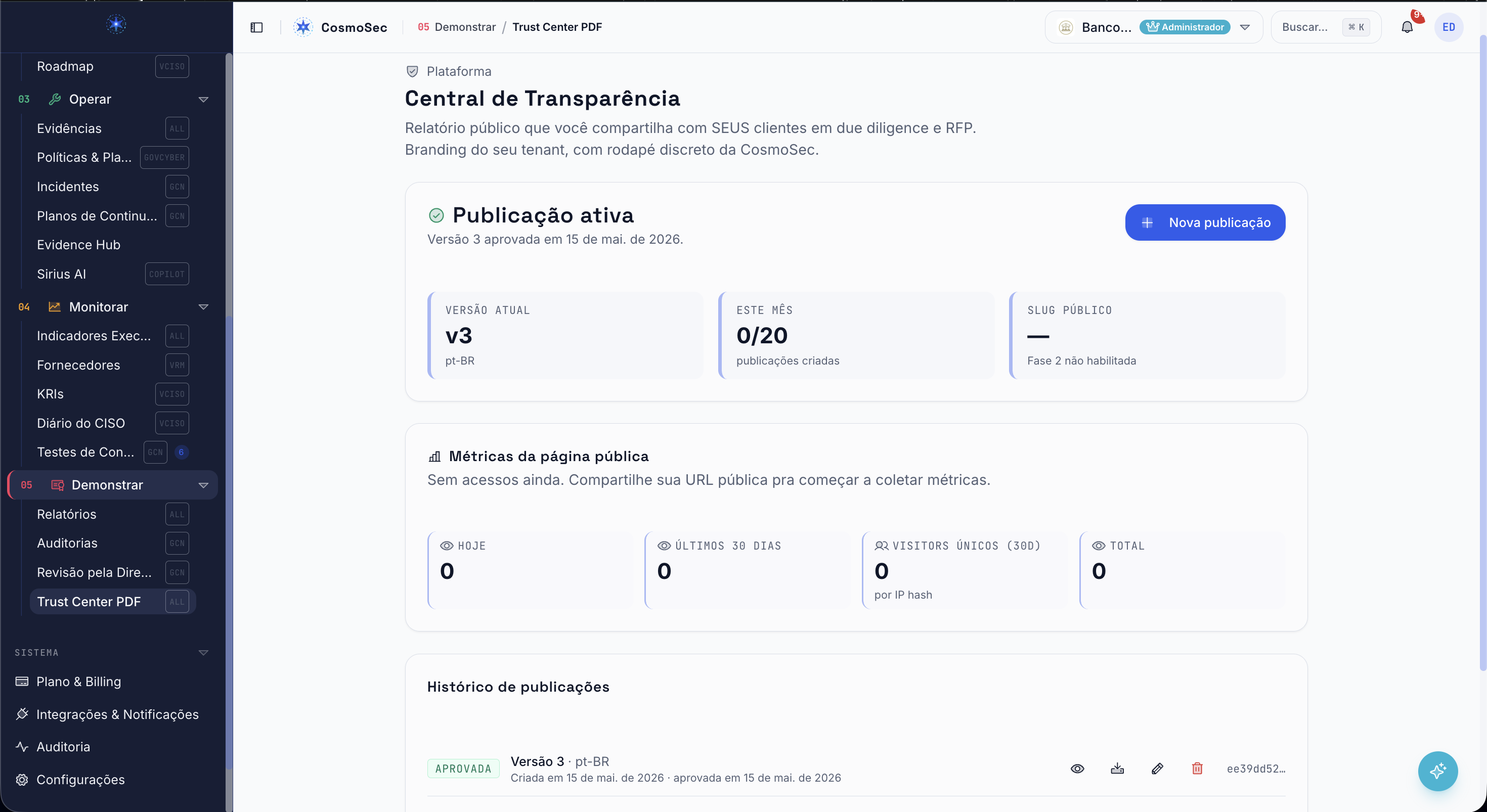Open Indicadores Exec... item
This screenshot has width=1487, height=812.
click(113, 336)
